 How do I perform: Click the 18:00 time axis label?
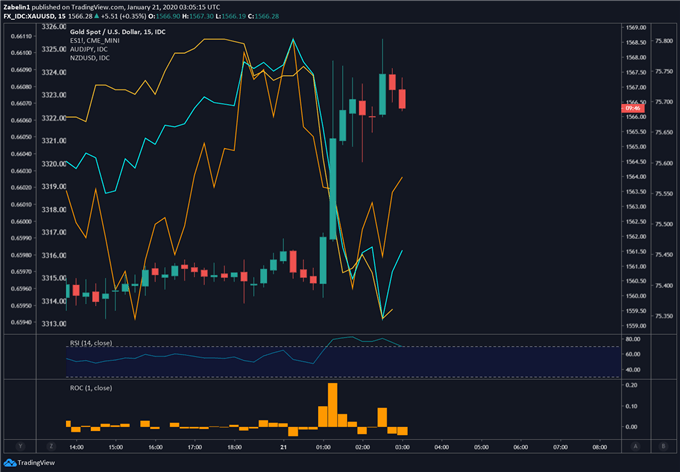click(235, 447)
